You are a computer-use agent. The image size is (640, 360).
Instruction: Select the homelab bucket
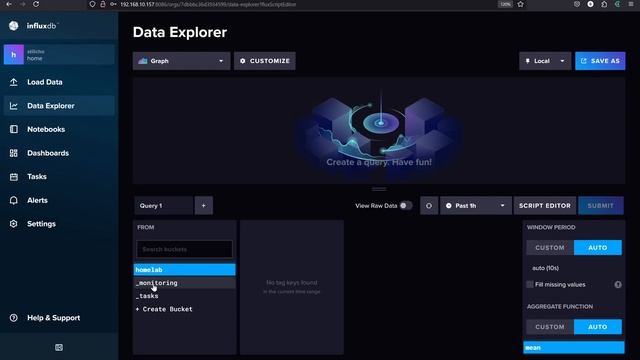[x=184, y=269]
